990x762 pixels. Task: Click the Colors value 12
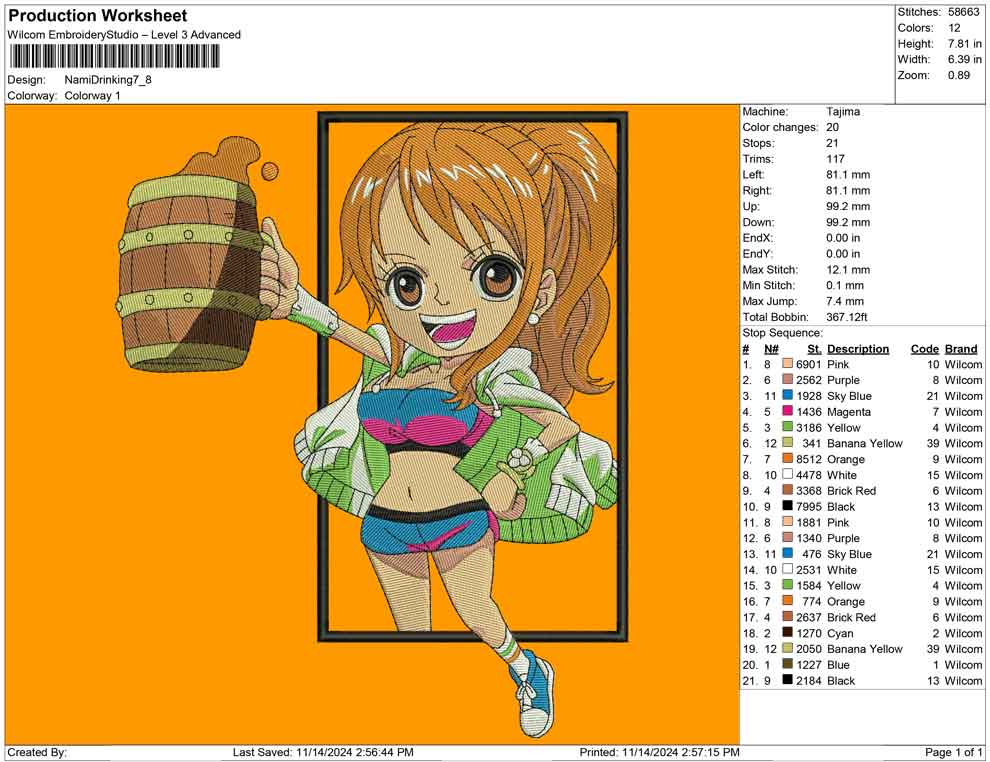(x=954, y=28)
